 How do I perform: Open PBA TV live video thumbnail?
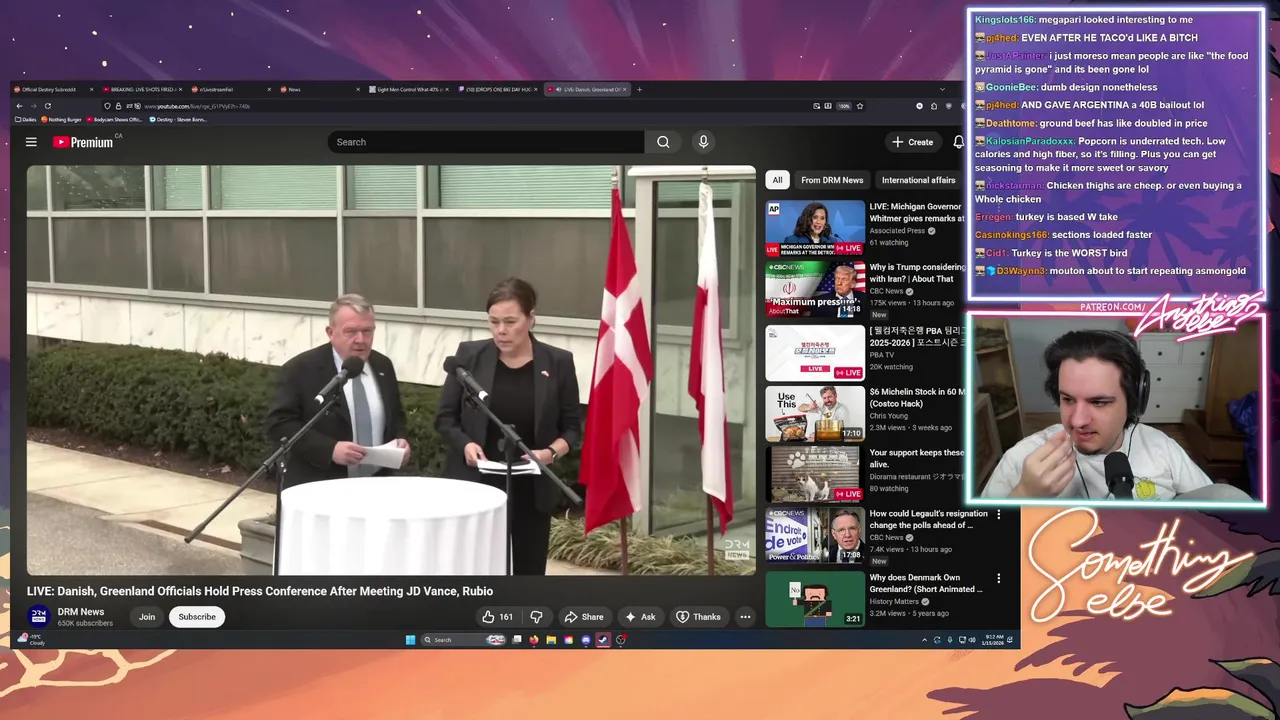pos(815,352)
